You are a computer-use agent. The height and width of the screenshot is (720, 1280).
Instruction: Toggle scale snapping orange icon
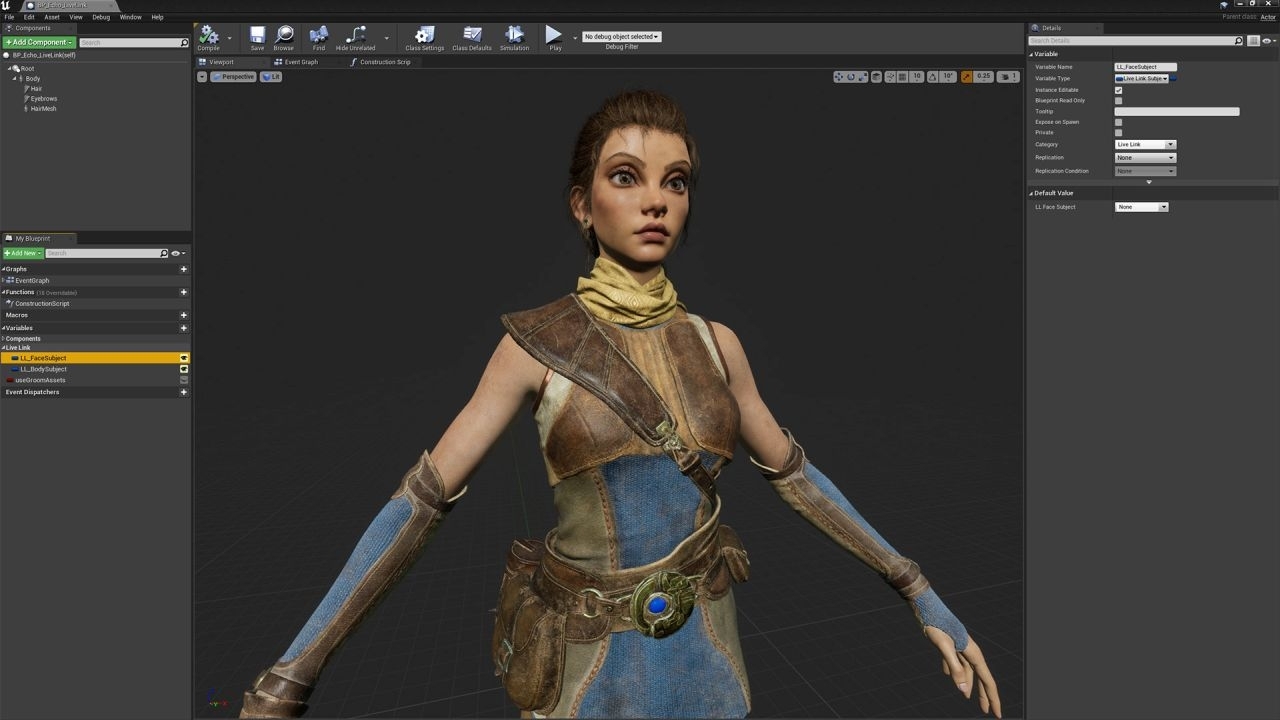(x=966, y=77)
